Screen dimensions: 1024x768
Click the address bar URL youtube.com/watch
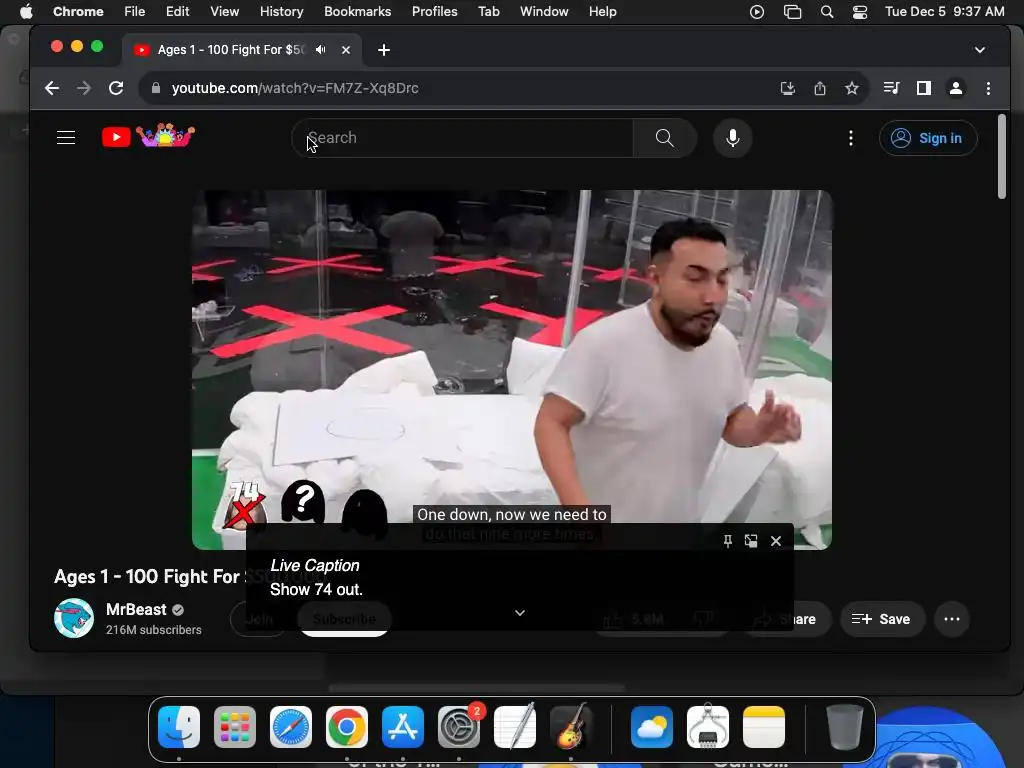(295, 88)
